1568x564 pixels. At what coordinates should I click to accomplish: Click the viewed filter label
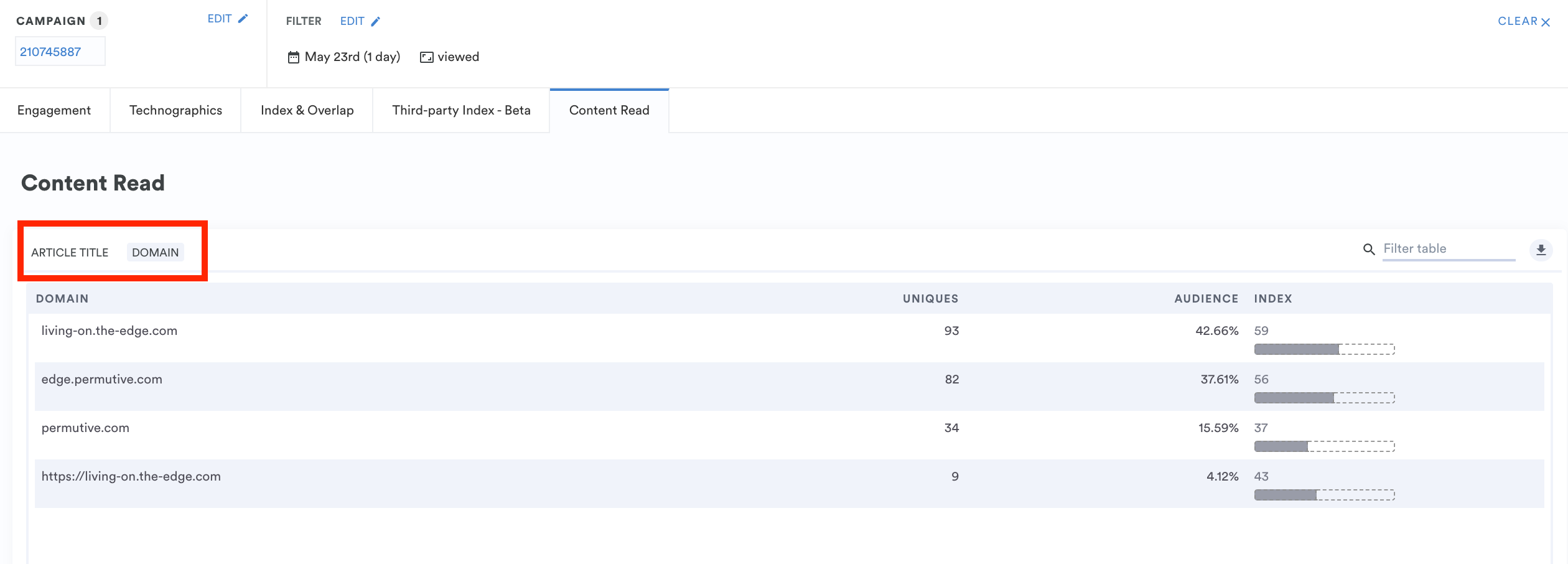(459, 57)
